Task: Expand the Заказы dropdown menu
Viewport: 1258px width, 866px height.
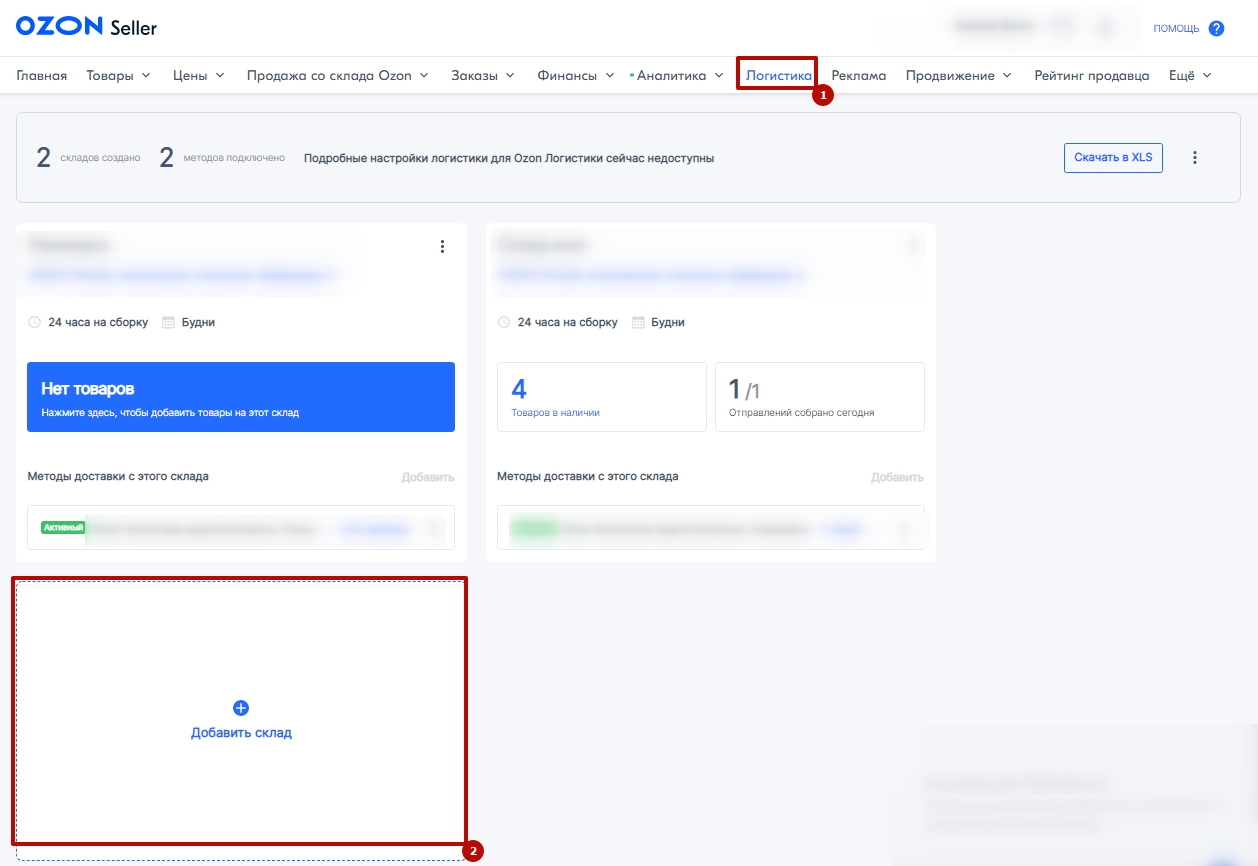Action: pyautogui.click(x=483, y=75)
